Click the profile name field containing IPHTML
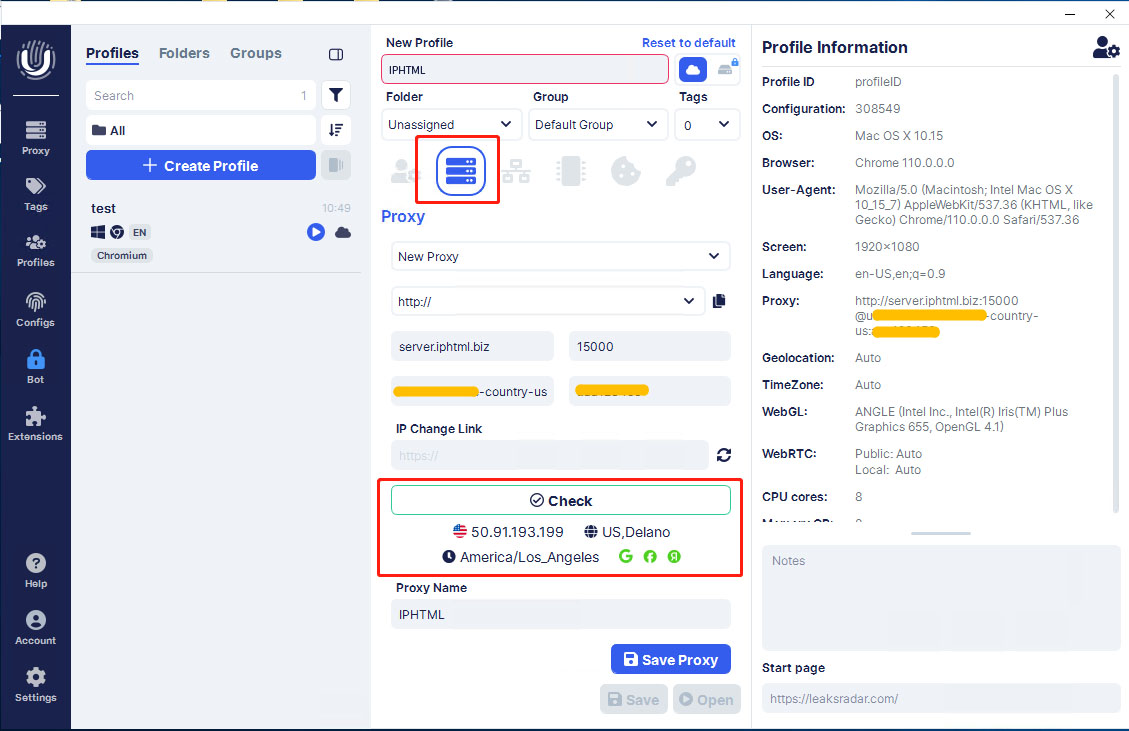1129x731 pixels. point(525,70)
